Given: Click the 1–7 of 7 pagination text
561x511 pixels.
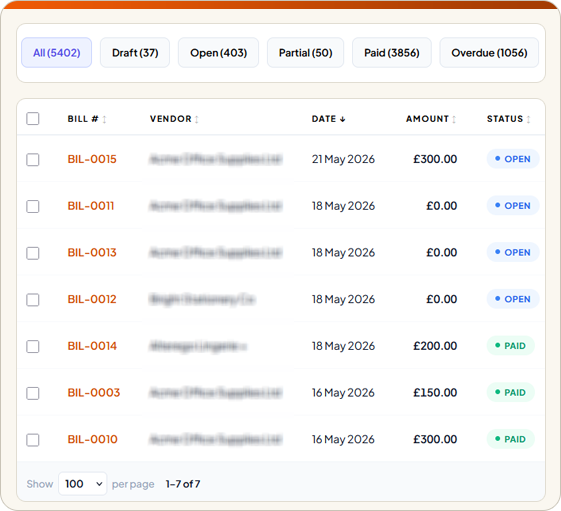Looking at the screenshot, I should 183,484.
